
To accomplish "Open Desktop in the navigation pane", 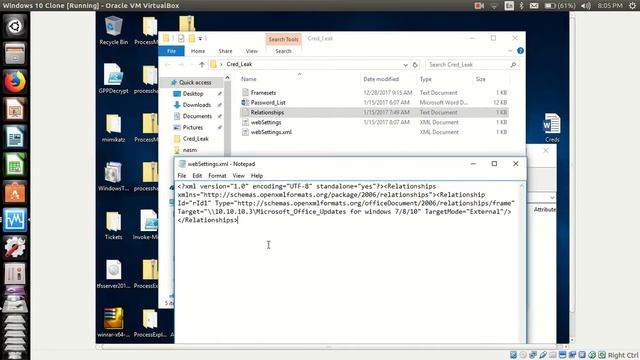I will coord(193,93).
